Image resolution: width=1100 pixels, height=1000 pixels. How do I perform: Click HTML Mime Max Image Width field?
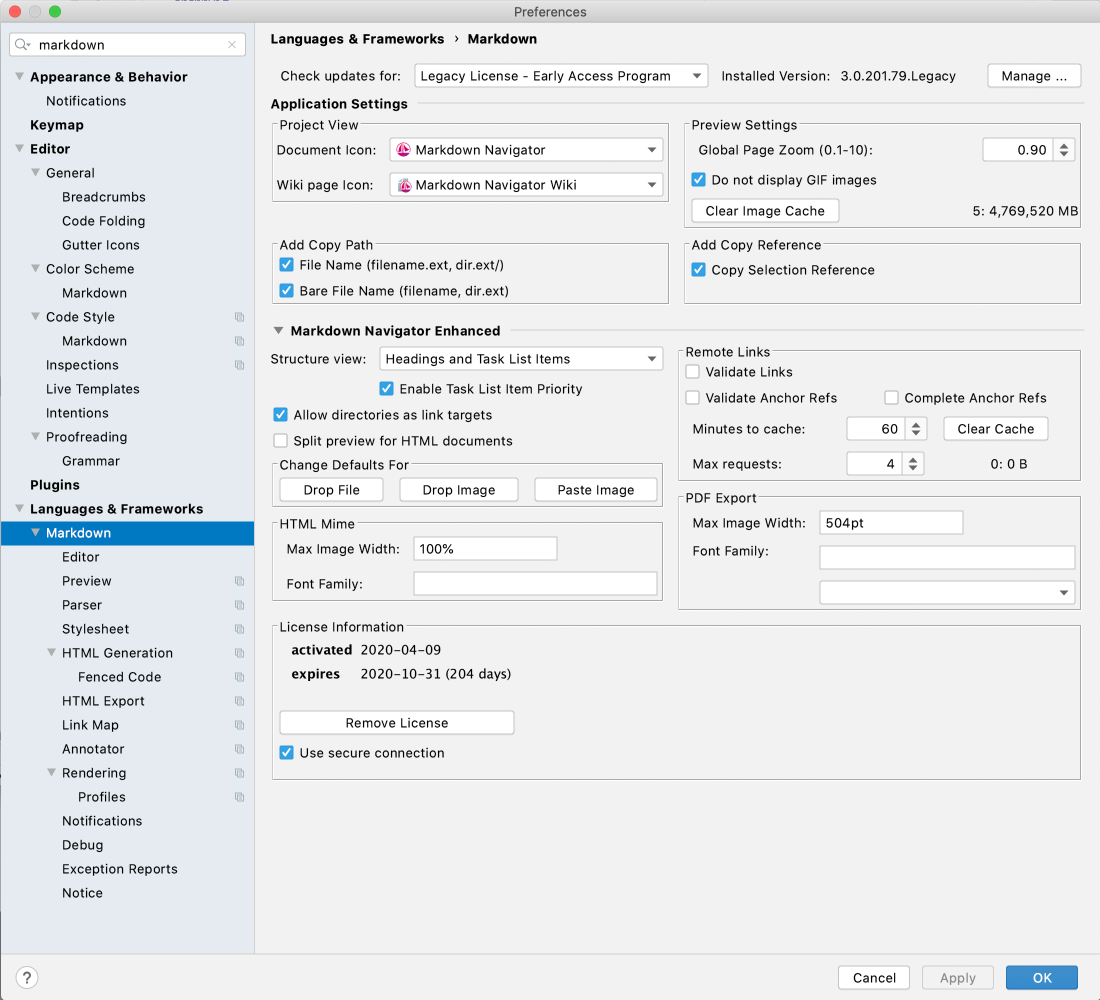[485, 549]
